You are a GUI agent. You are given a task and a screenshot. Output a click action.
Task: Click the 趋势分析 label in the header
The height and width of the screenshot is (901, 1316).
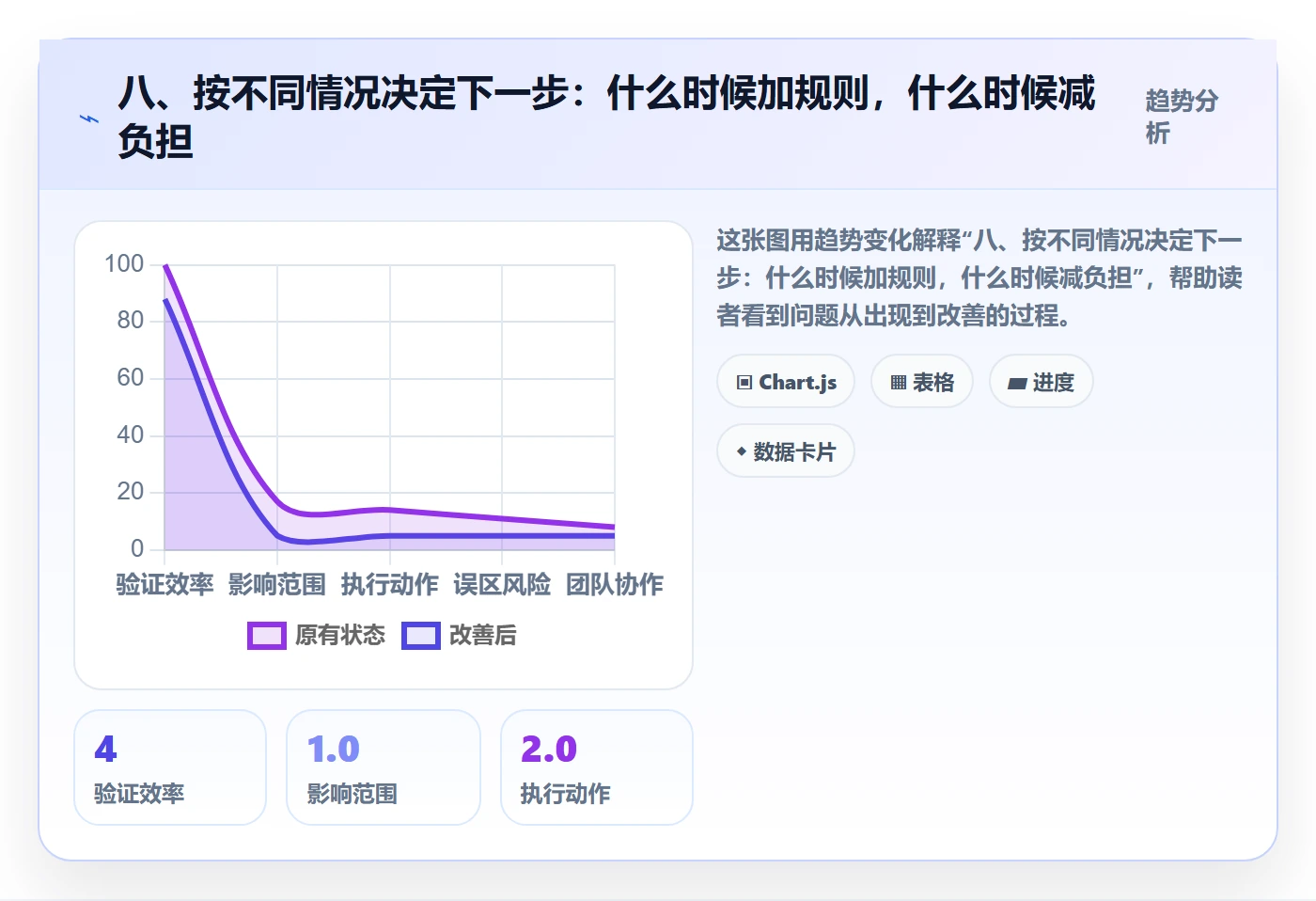(x=1182, y=117)
